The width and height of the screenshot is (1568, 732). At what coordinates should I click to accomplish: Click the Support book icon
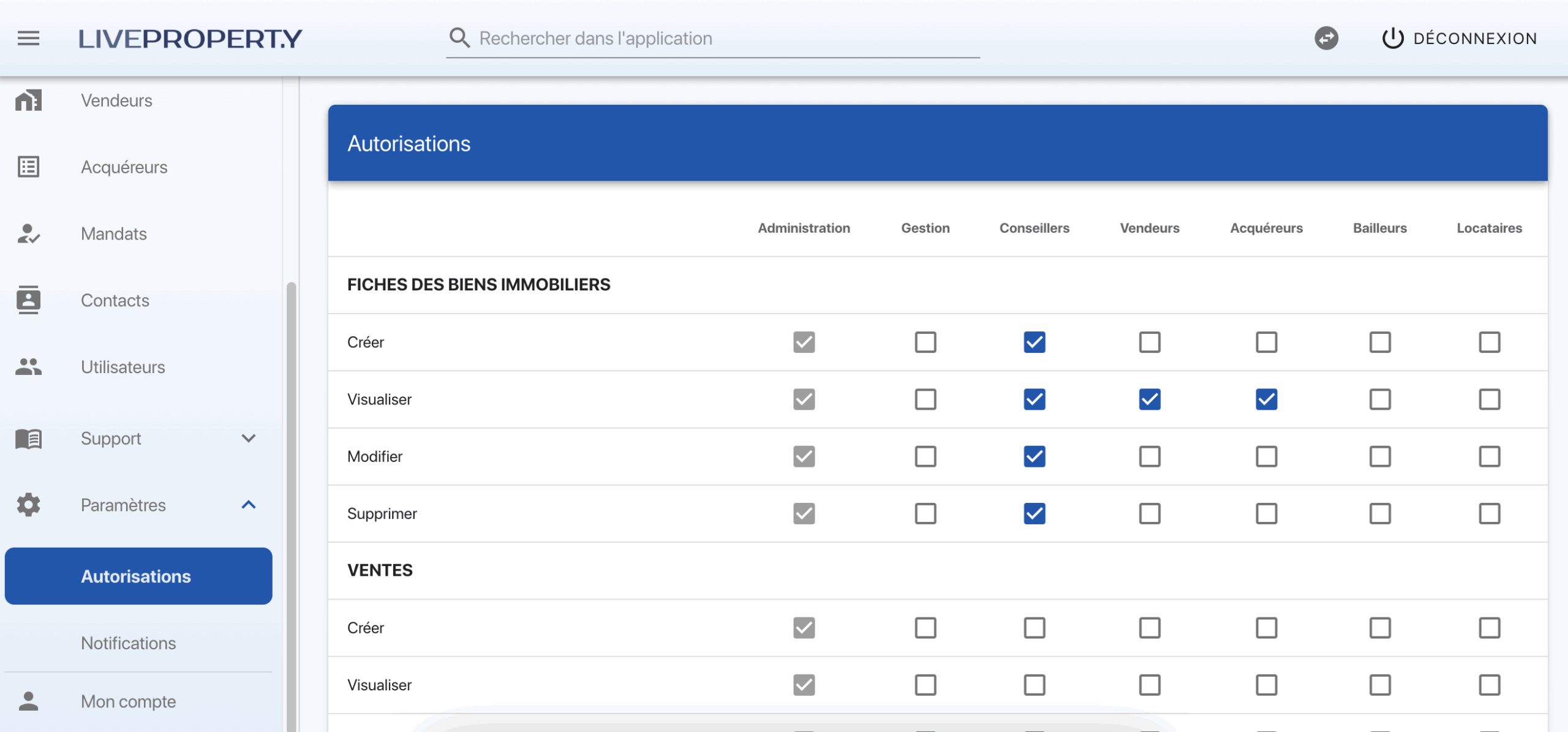click(x=28, y=439)
